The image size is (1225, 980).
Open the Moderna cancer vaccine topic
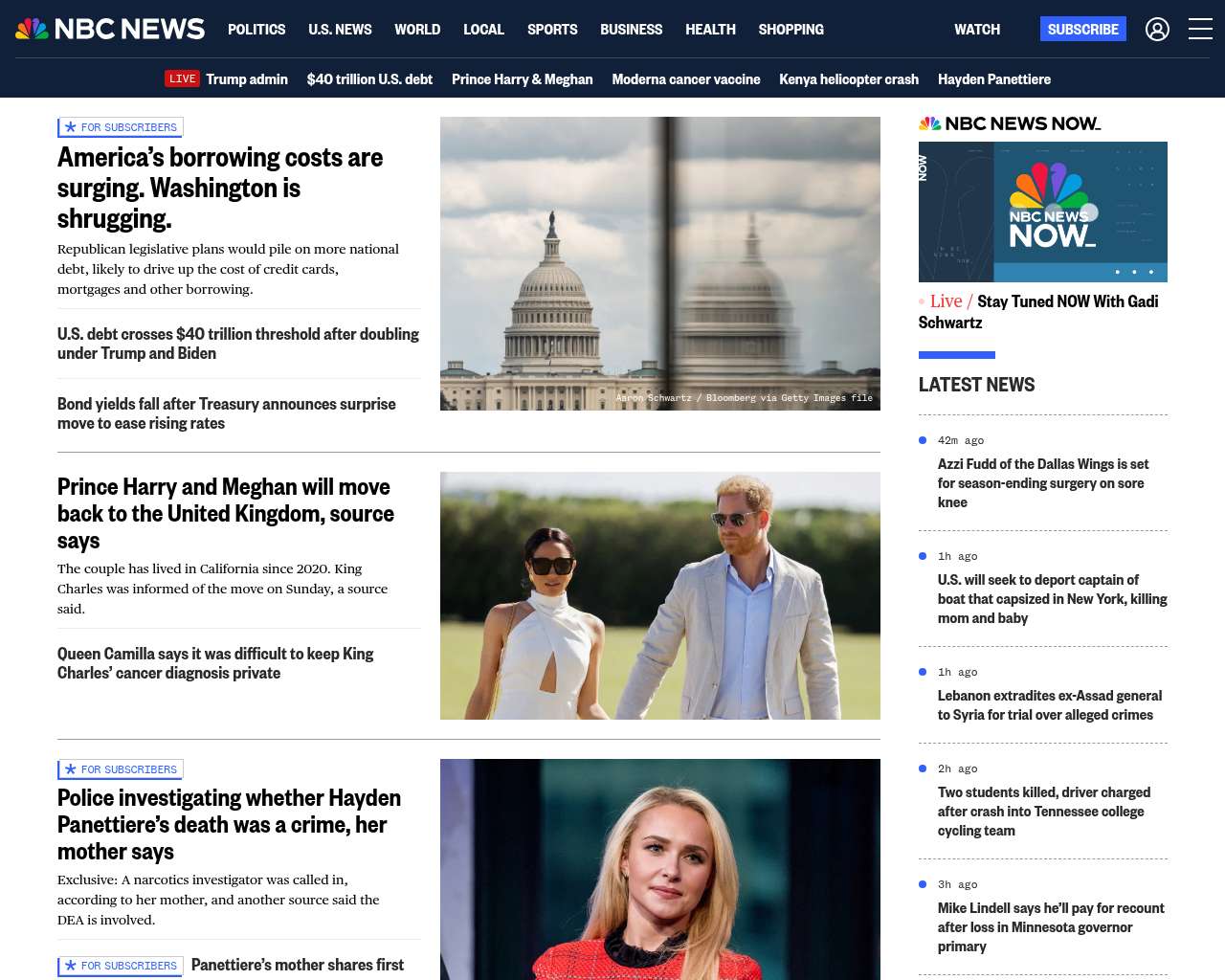coord(686,79)
